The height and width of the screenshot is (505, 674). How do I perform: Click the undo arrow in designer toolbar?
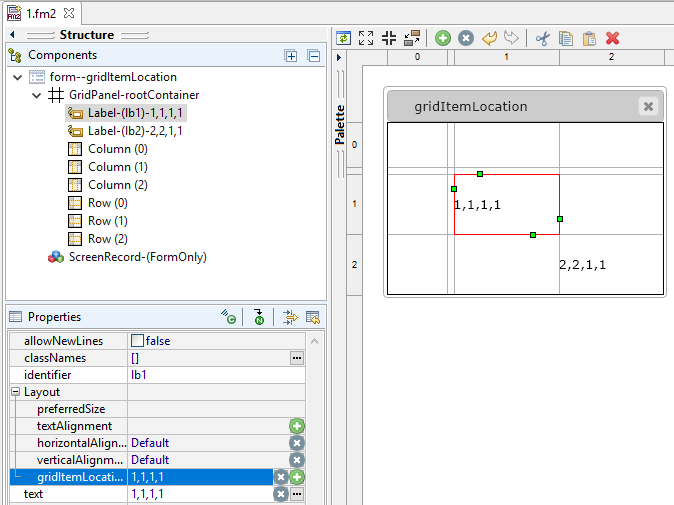(490, 38)
